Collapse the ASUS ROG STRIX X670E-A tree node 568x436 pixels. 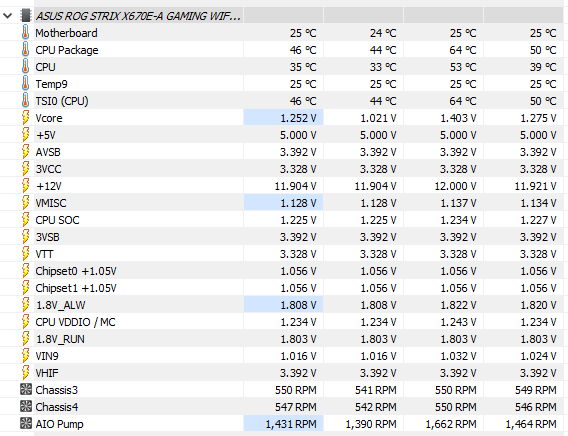(8, 16)
